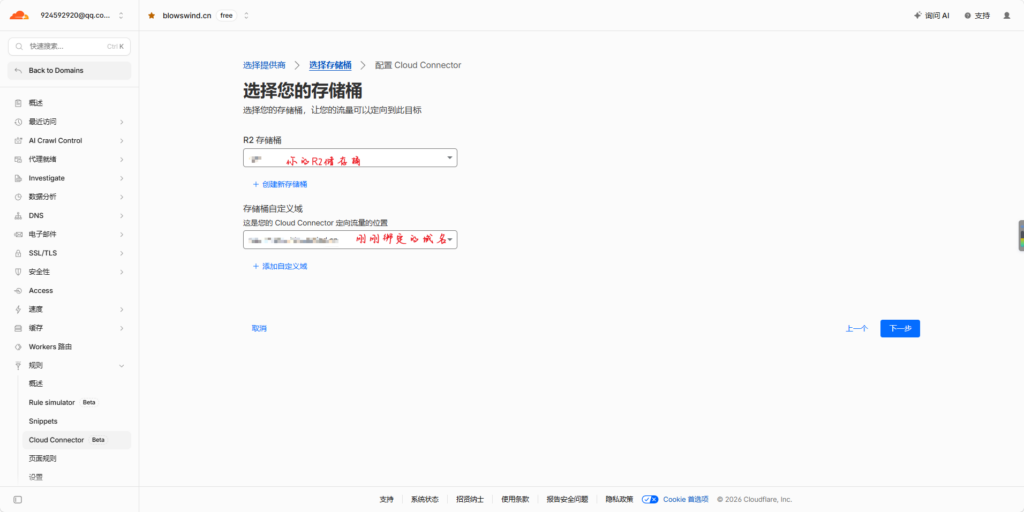1024x512 pixels.
Task: Click the SSL/TLS lock icon
Action: click(18, 253)
